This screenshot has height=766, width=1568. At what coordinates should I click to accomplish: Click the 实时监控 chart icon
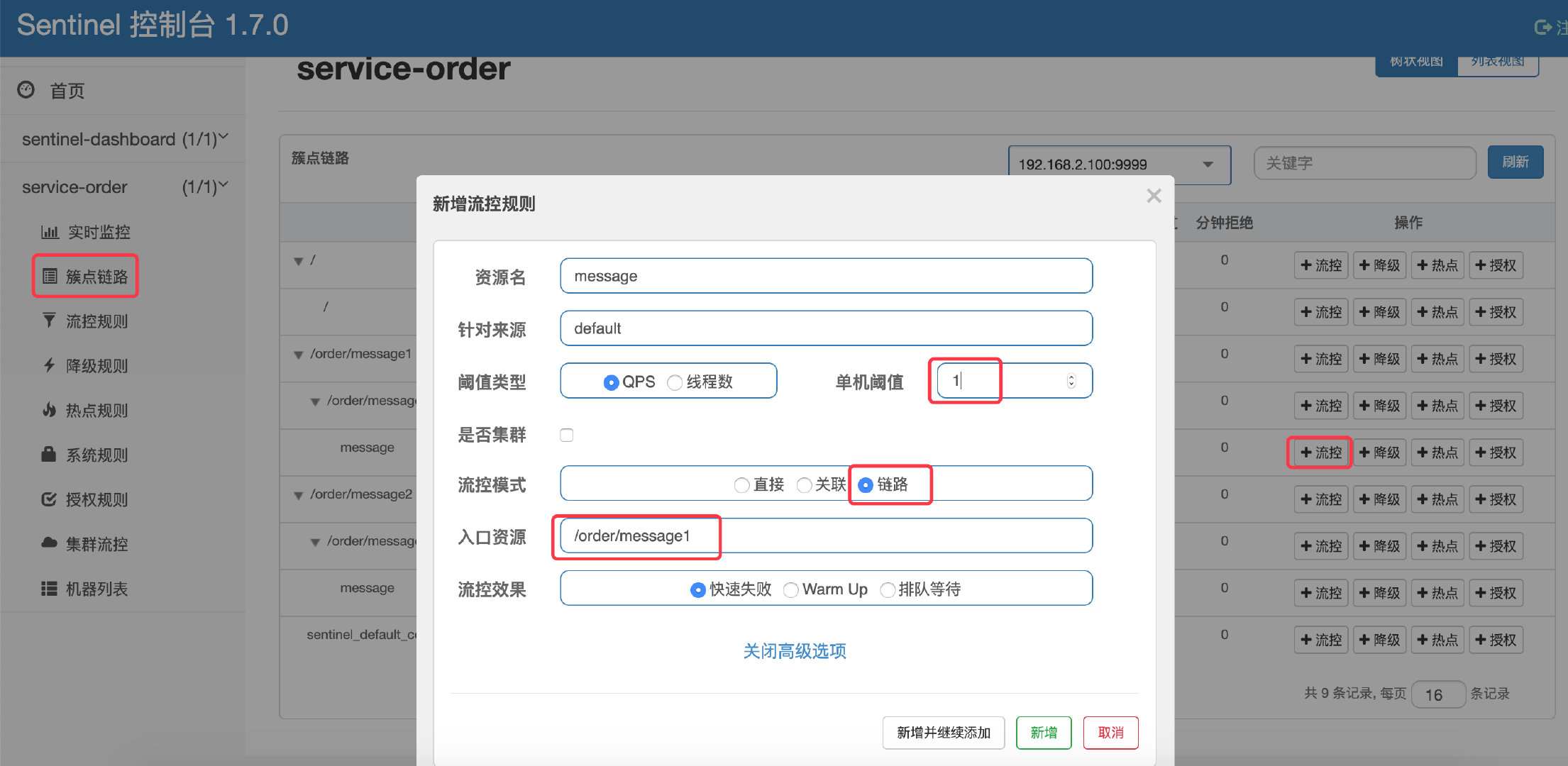click(50, 232)
